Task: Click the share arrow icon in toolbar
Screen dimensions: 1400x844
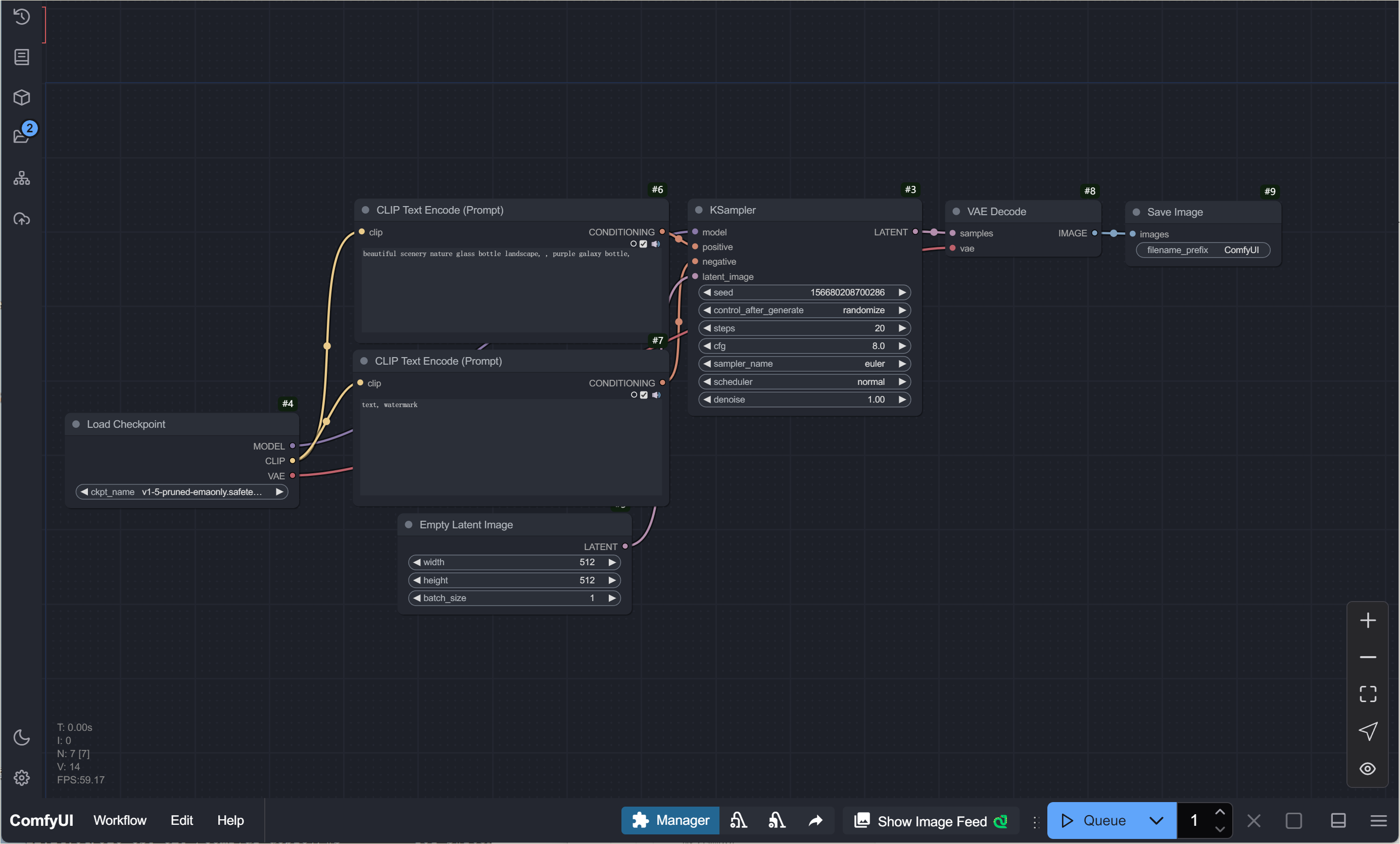Action: point(815,820)
